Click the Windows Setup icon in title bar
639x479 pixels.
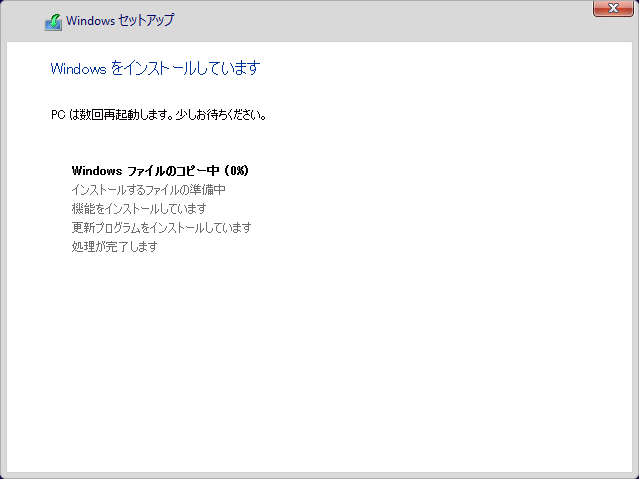point(53,22)
